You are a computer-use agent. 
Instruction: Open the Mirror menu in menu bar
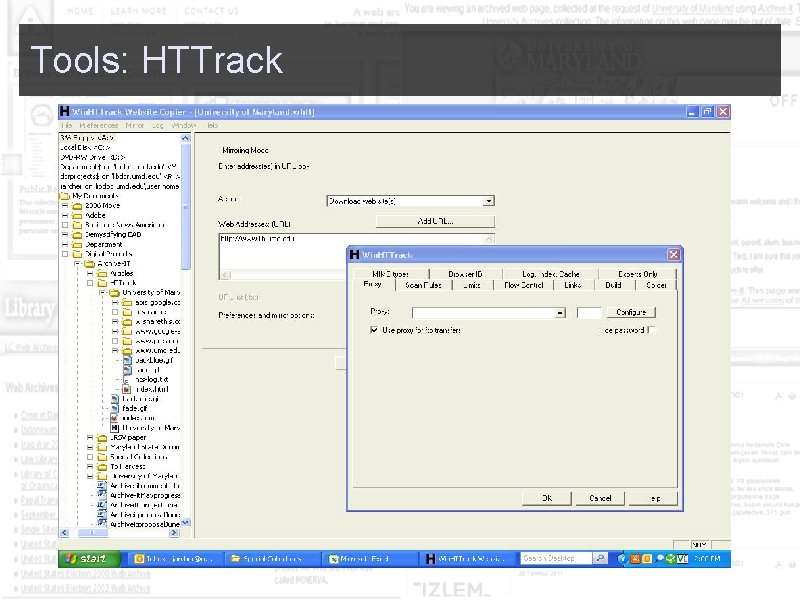coord(135,125)
